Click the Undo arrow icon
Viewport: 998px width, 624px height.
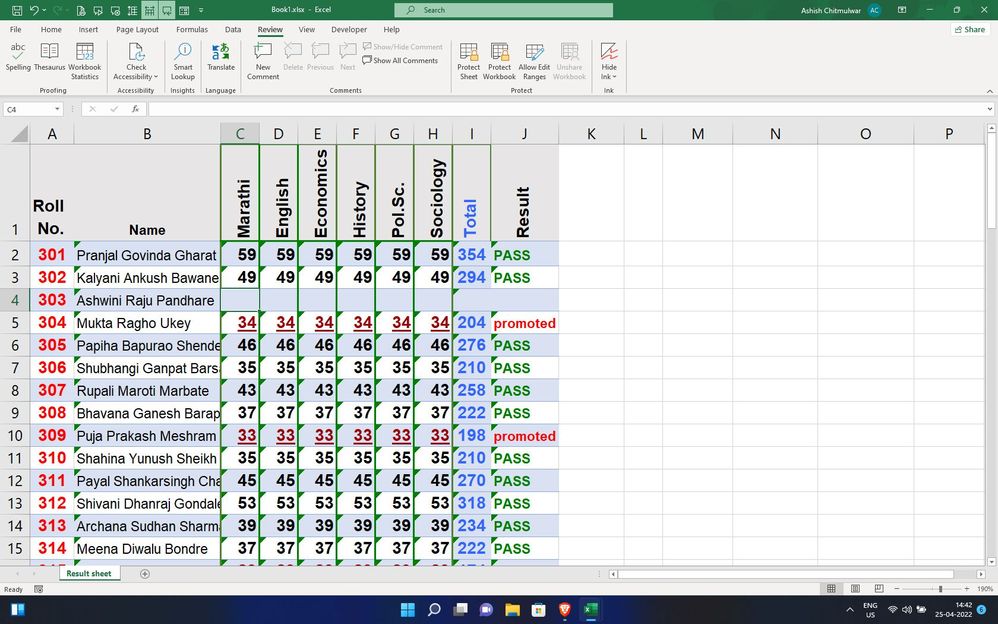34,10
